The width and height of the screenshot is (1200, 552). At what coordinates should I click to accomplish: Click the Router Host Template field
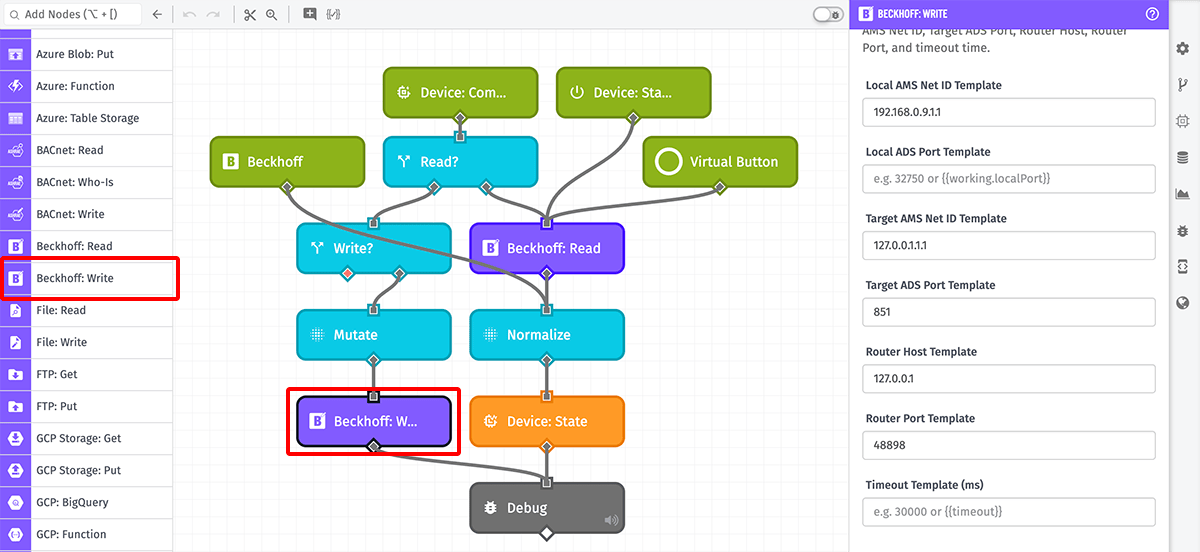point(1008,379)
